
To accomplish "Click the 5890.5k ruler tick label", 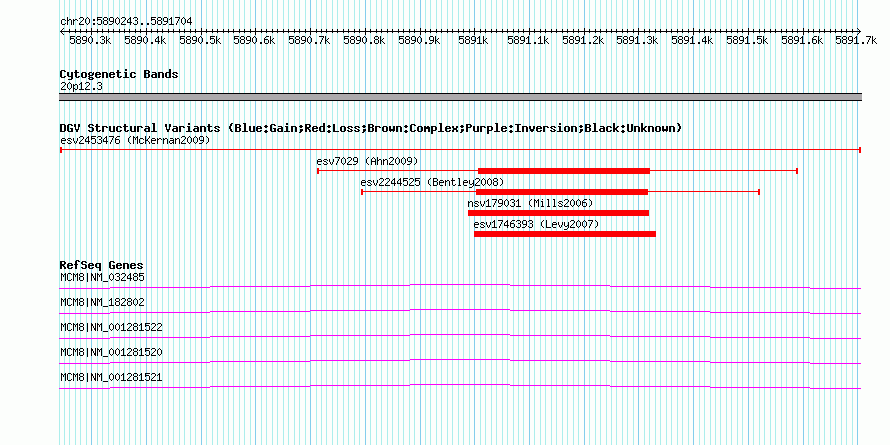I will pos(200,40).
